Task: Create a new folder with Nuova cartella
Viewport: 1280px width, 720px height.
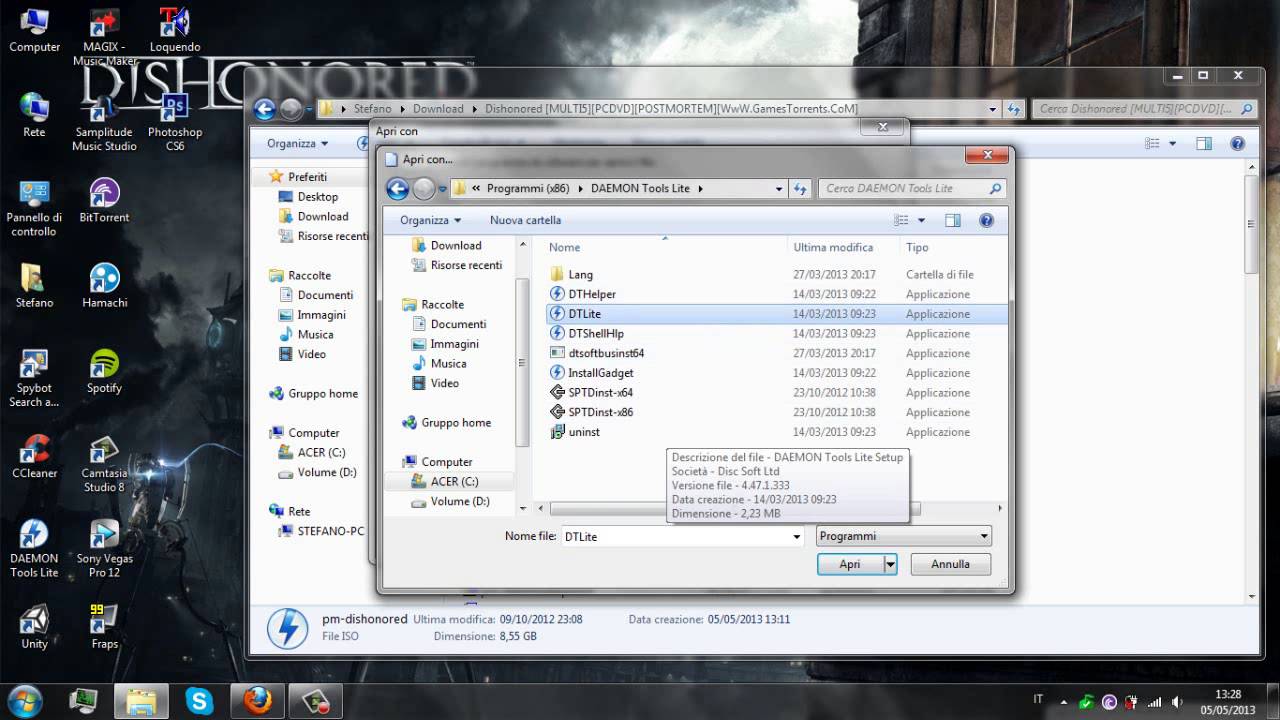Action: click(525, 220)
